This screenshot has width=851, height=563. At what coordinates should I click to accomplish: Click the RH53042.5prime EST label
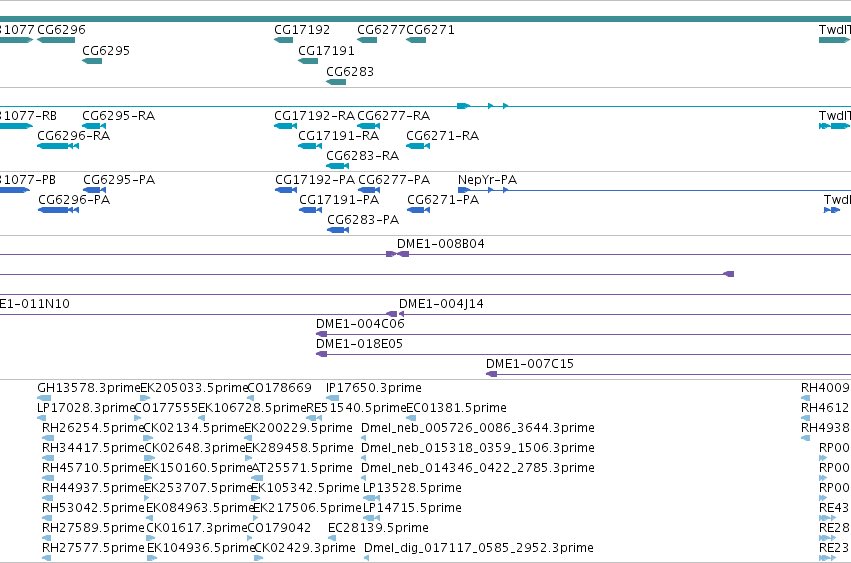pos(93,508)
